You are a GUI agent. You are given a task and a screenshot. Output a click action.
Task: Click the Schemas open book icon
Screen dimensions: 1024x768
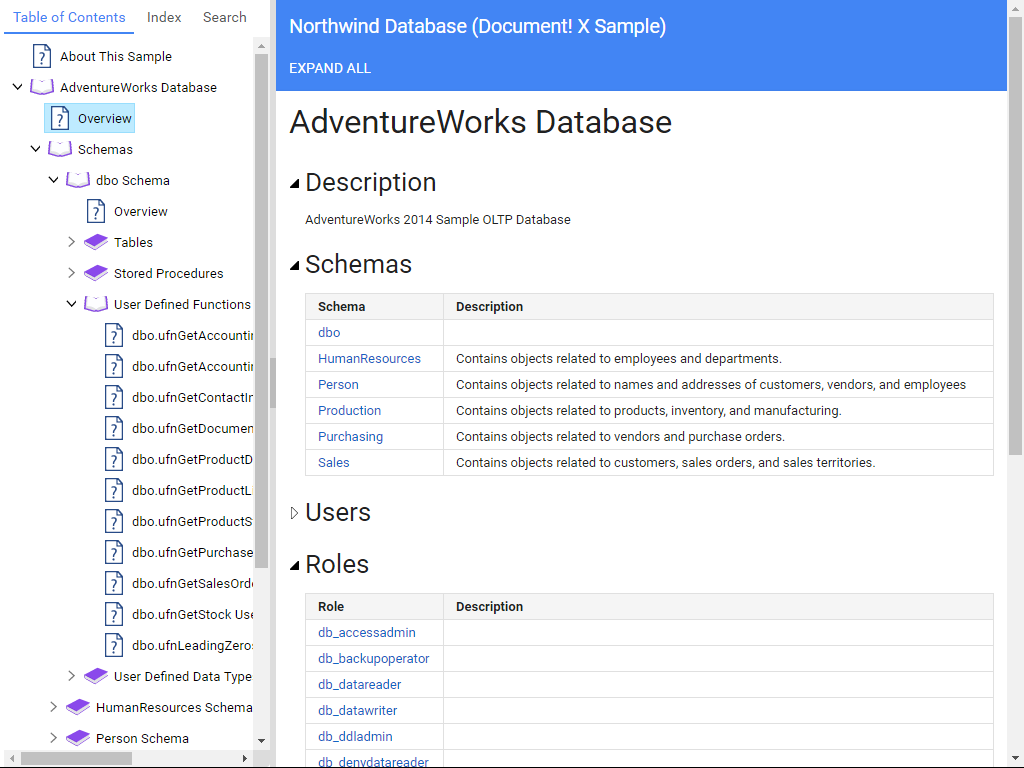[x=60, y=149]
